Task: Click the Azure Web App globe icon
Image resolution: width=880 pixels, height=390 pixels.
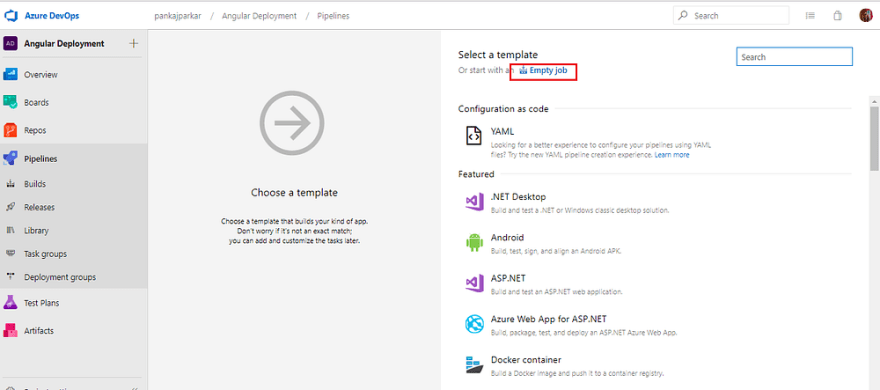Action: (x=474, y=324)
